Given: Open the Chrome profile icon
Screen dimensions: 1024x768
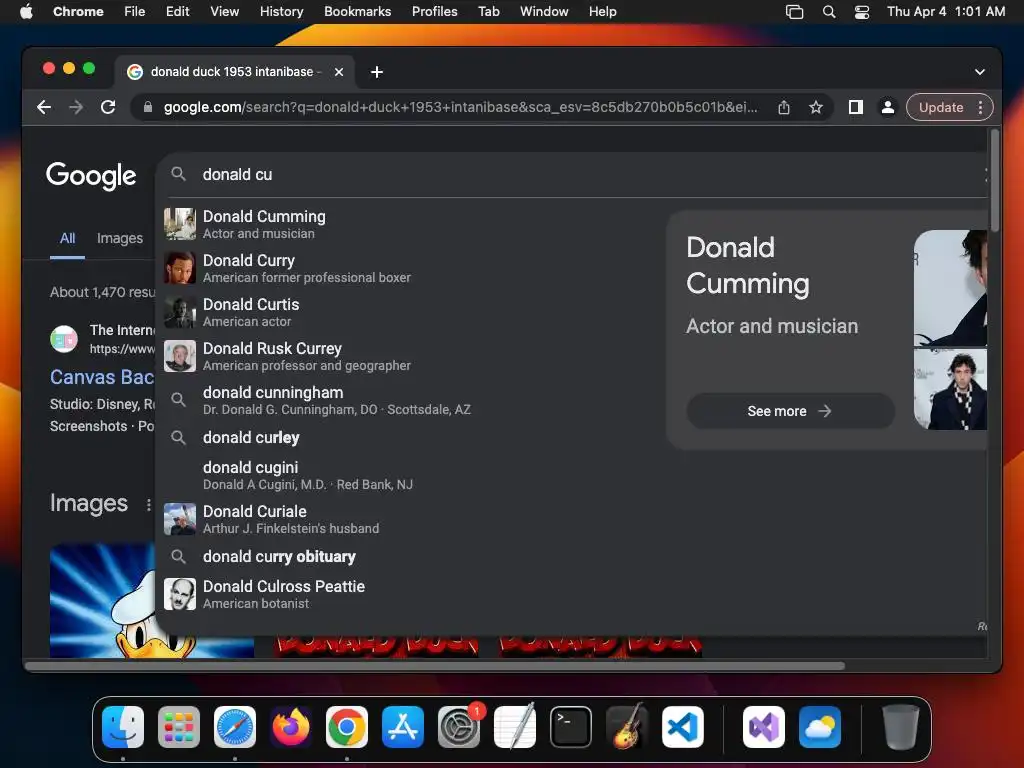Looking at the screenshot, I should (x=888, y=107).
